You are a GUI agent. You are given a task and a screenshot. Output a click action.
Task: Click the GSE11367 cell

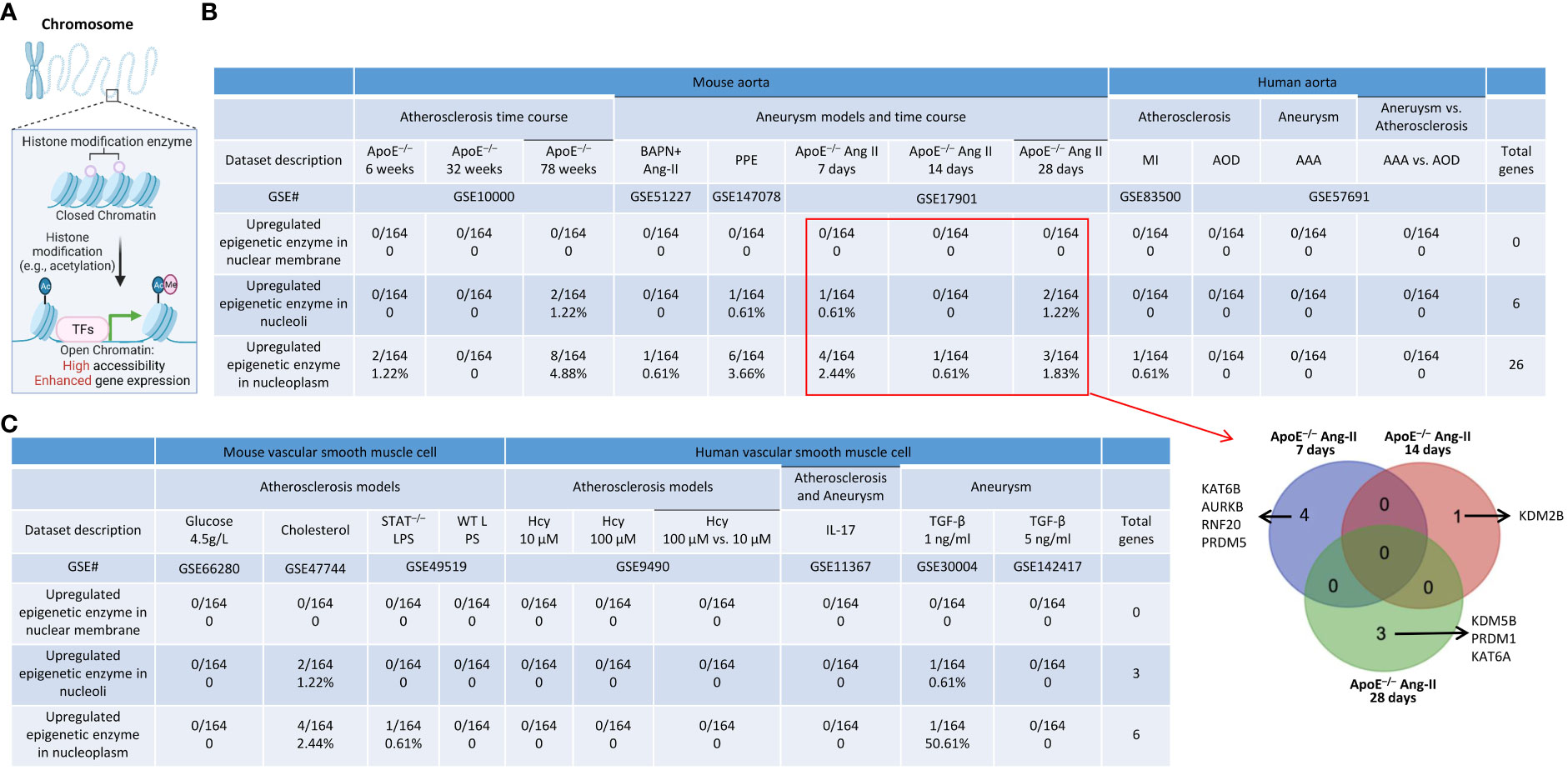tap(840, 567)
